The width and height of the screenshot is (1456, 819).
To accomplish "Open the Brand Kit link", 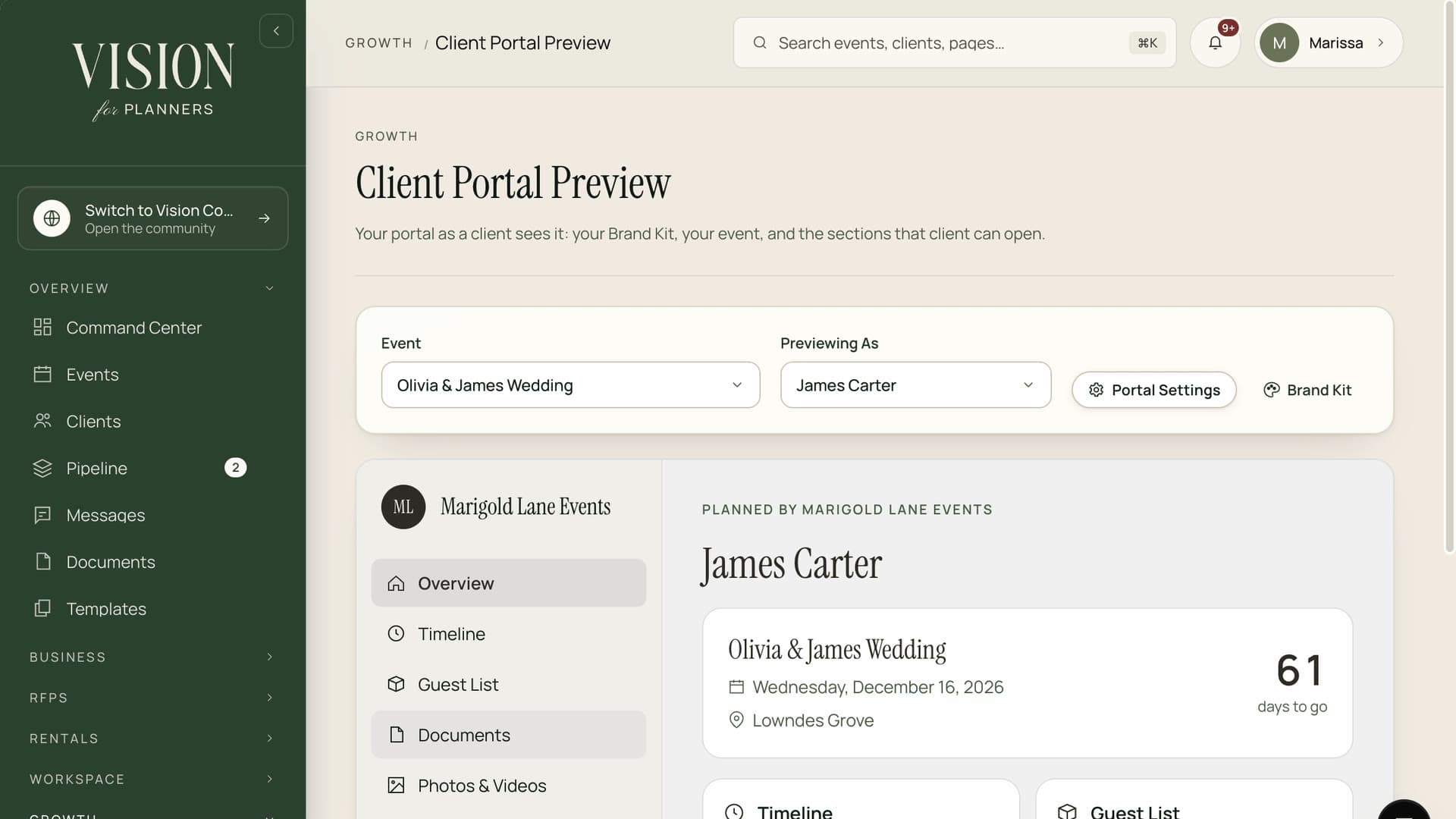I will [1308, 390].
